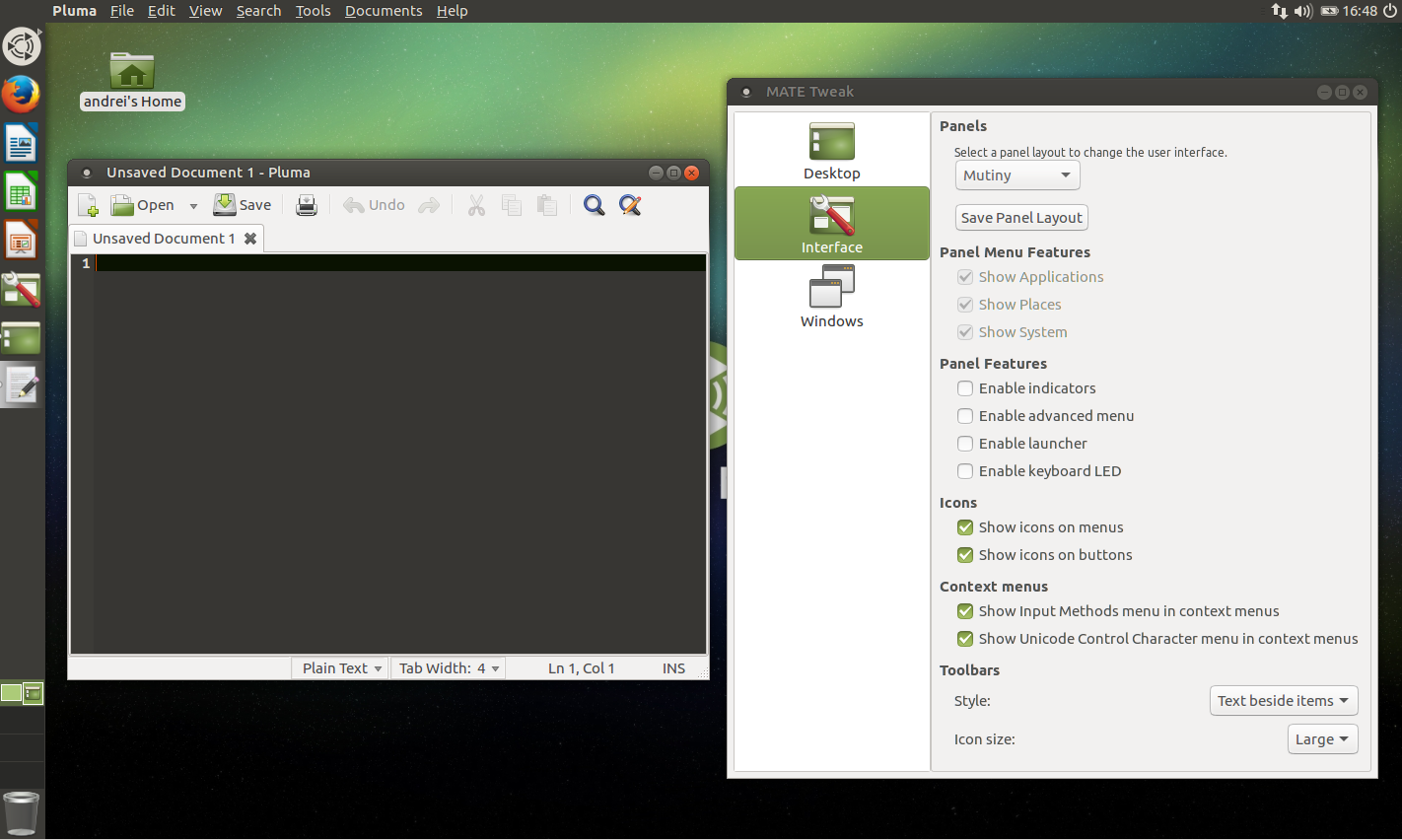
Task: Open LibreOffice Impress from the dock
Action: pos(21,241)
